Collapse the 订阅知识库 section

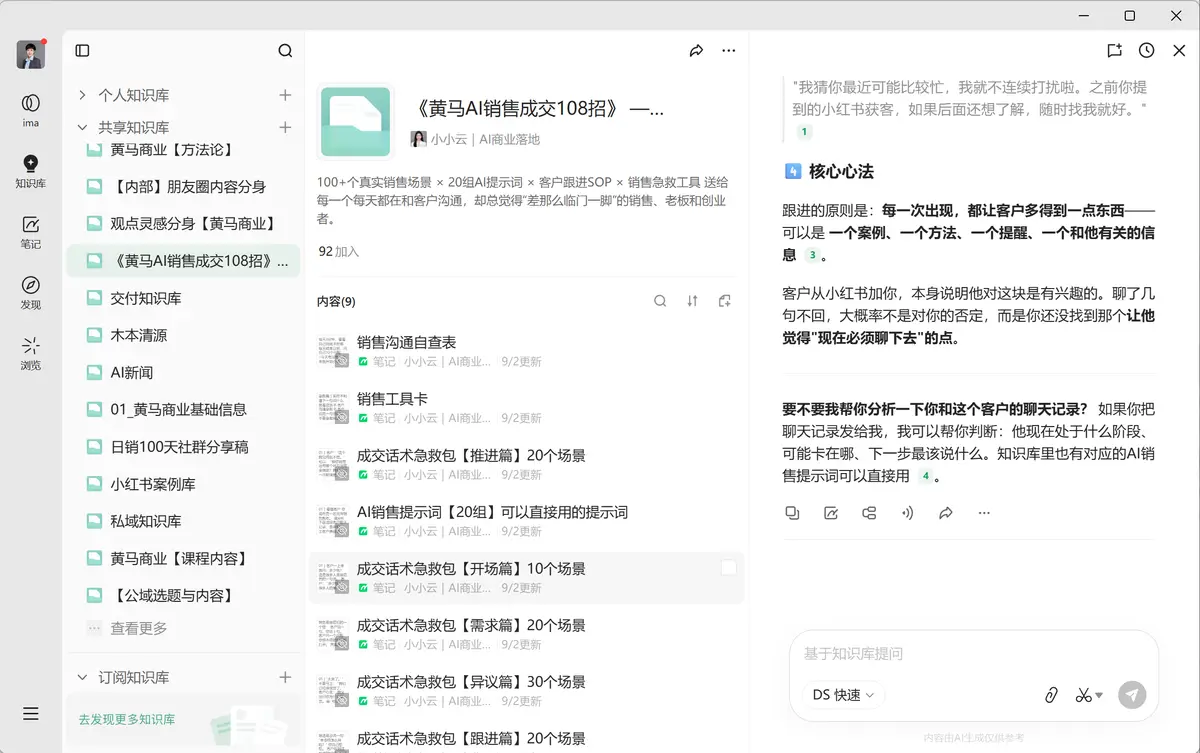pyautogui.click(x=82, y=677)
